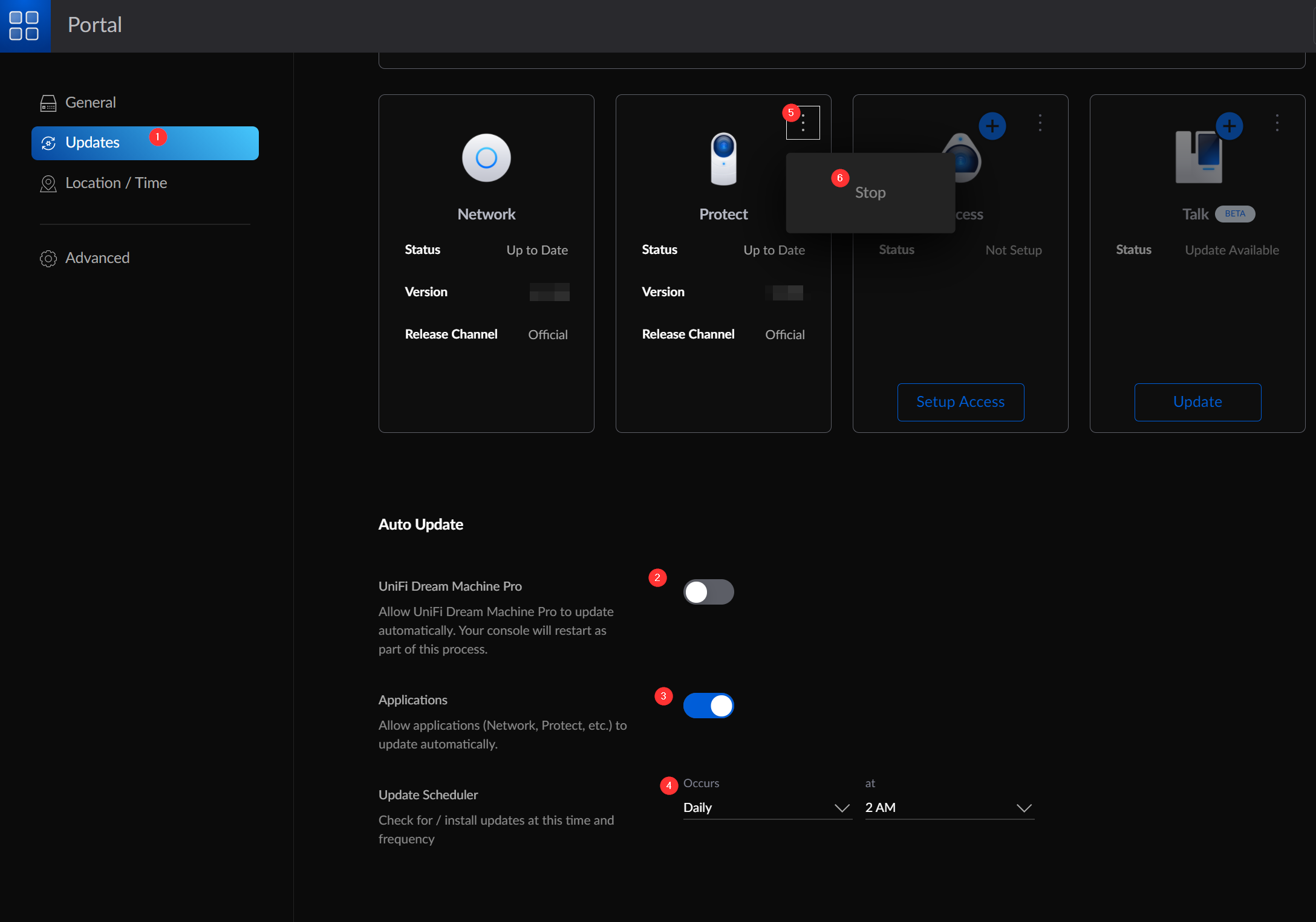Click the plus icon on Access card
The height and width of the screenshot is (922, 1316).
coord(992,126)
